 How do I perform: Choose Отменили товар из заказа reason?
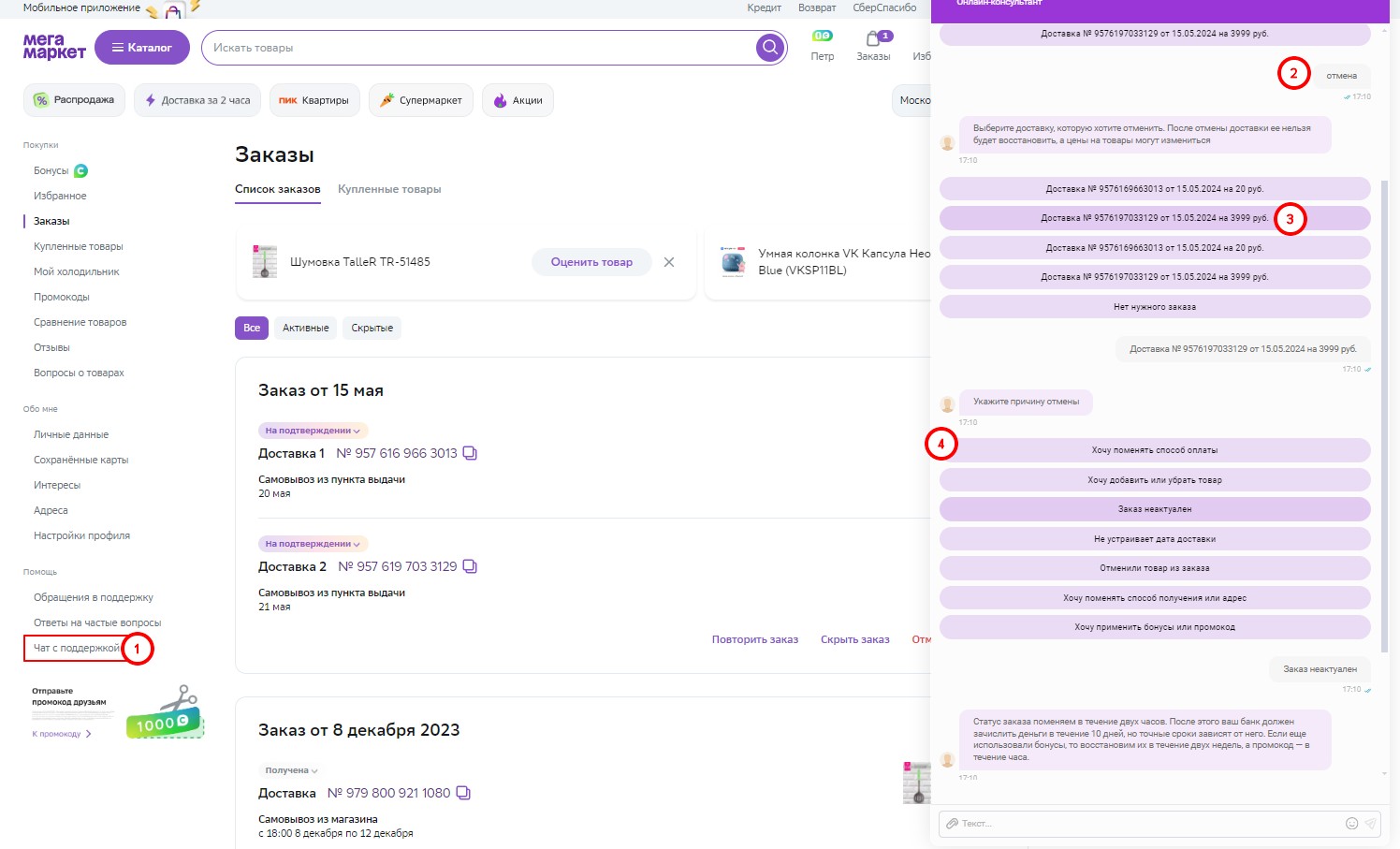point(1155,568)
